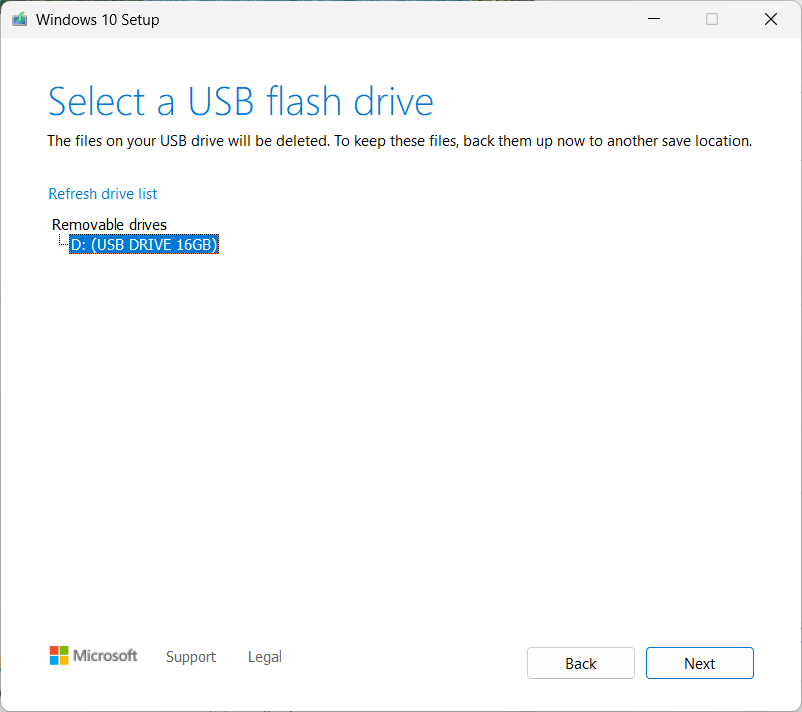Viewport: 802px width, 712px height.
Task: Click the 'Windows 10 Setup' title text
Action: [97, 19]
